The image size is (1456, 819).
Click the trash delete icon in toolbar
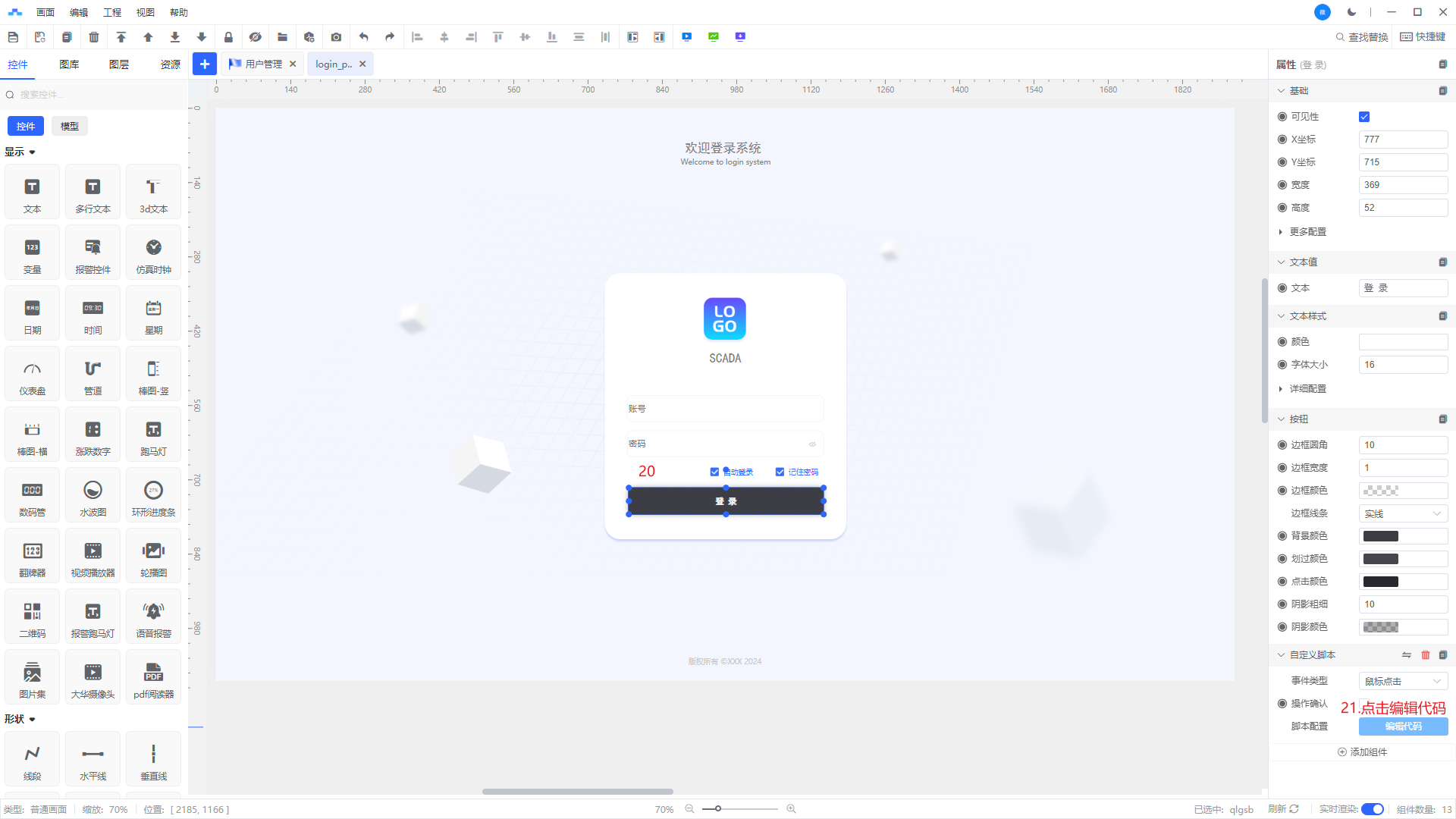94,36
